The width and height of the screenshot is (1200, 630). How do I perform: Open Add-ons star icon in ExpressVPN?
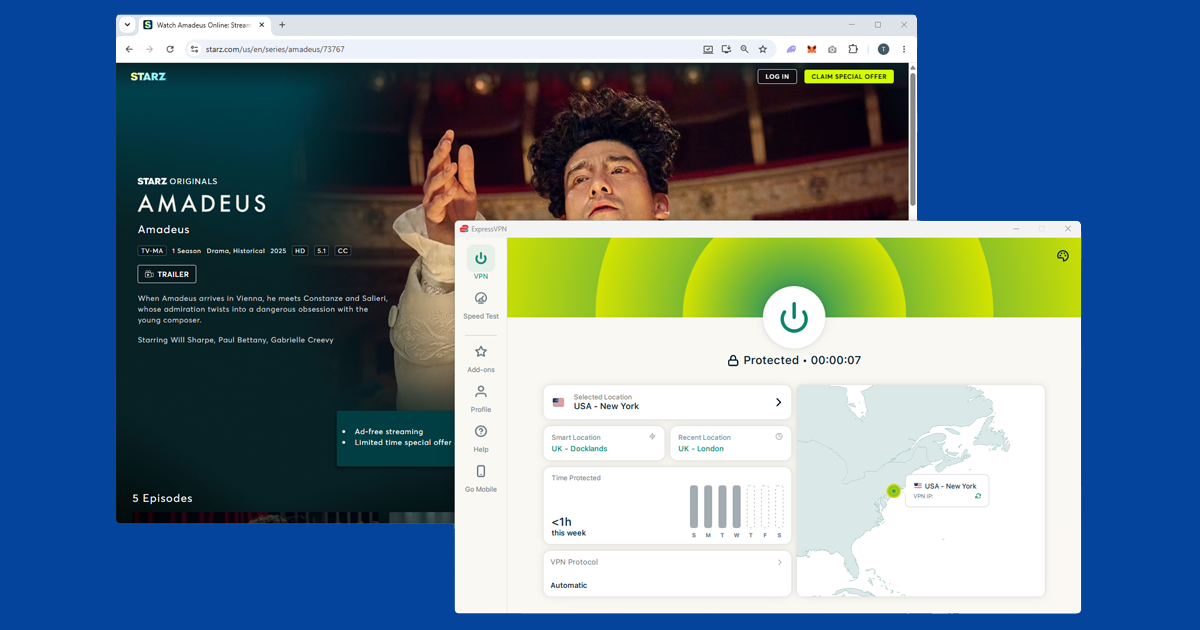[481, 352]
